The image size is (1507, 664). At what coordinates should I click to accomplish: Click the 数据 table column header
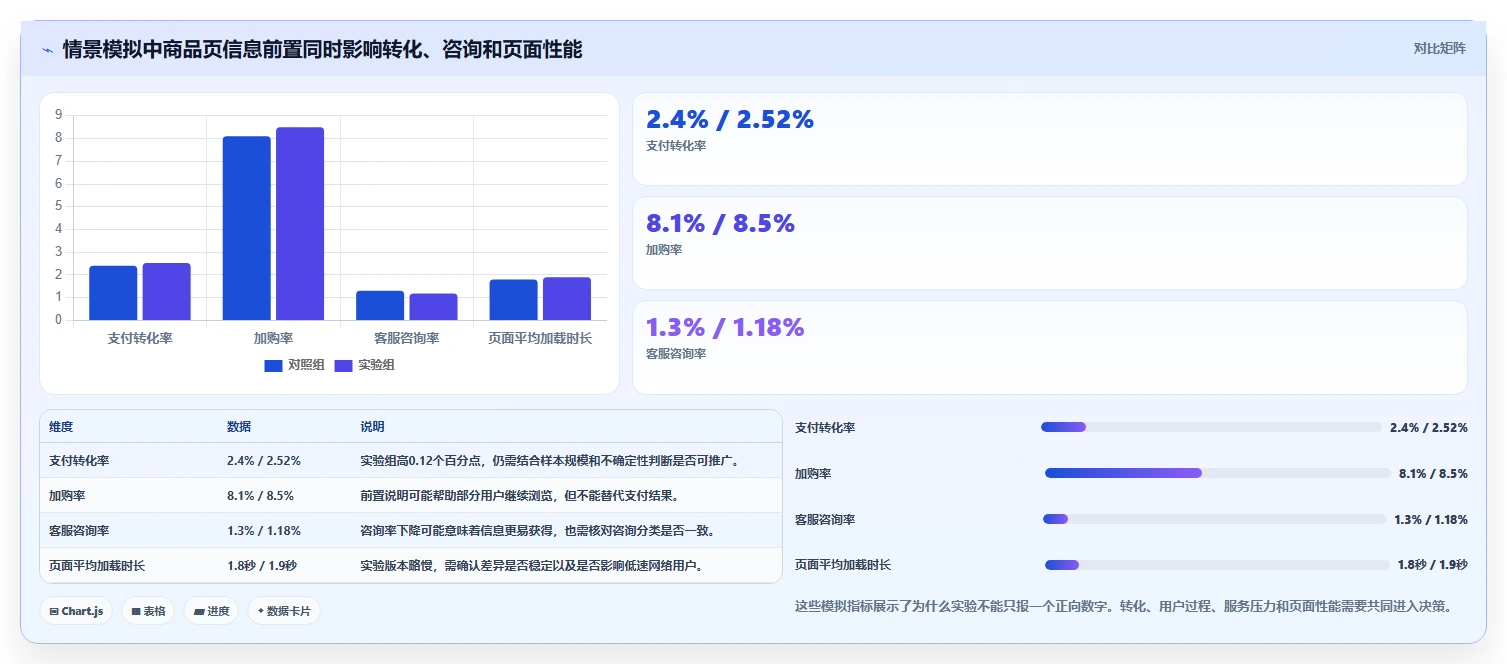239,427
